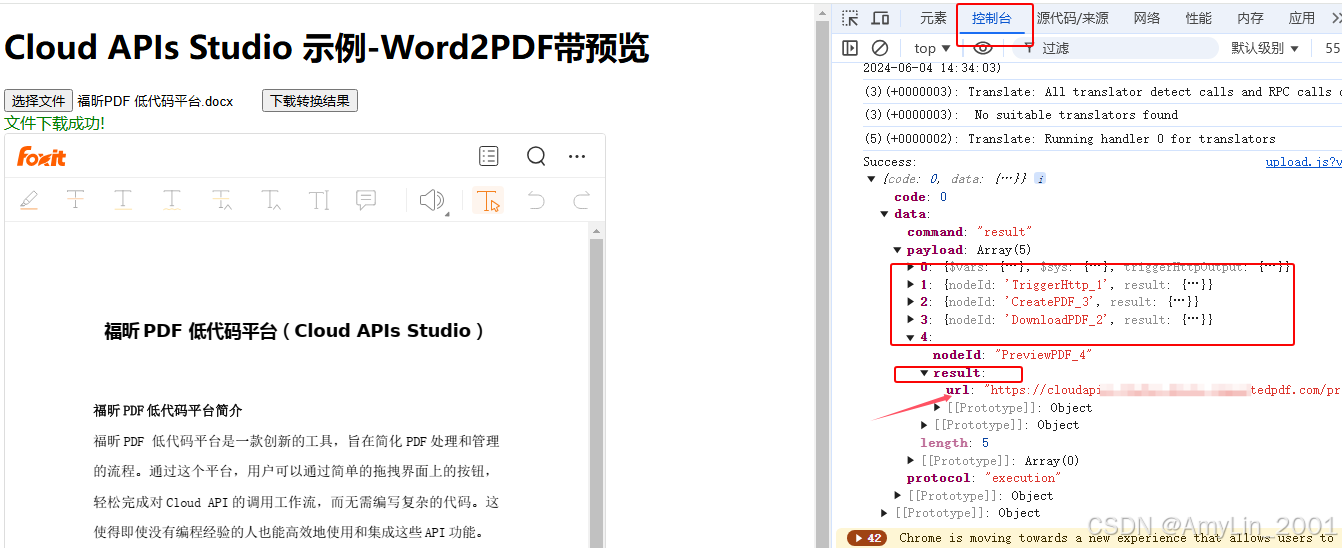This screenshot has height=548, width=1342.
Task: Open the three-dot more options menu
Action: pyautogui.click(x=577, y=156)
